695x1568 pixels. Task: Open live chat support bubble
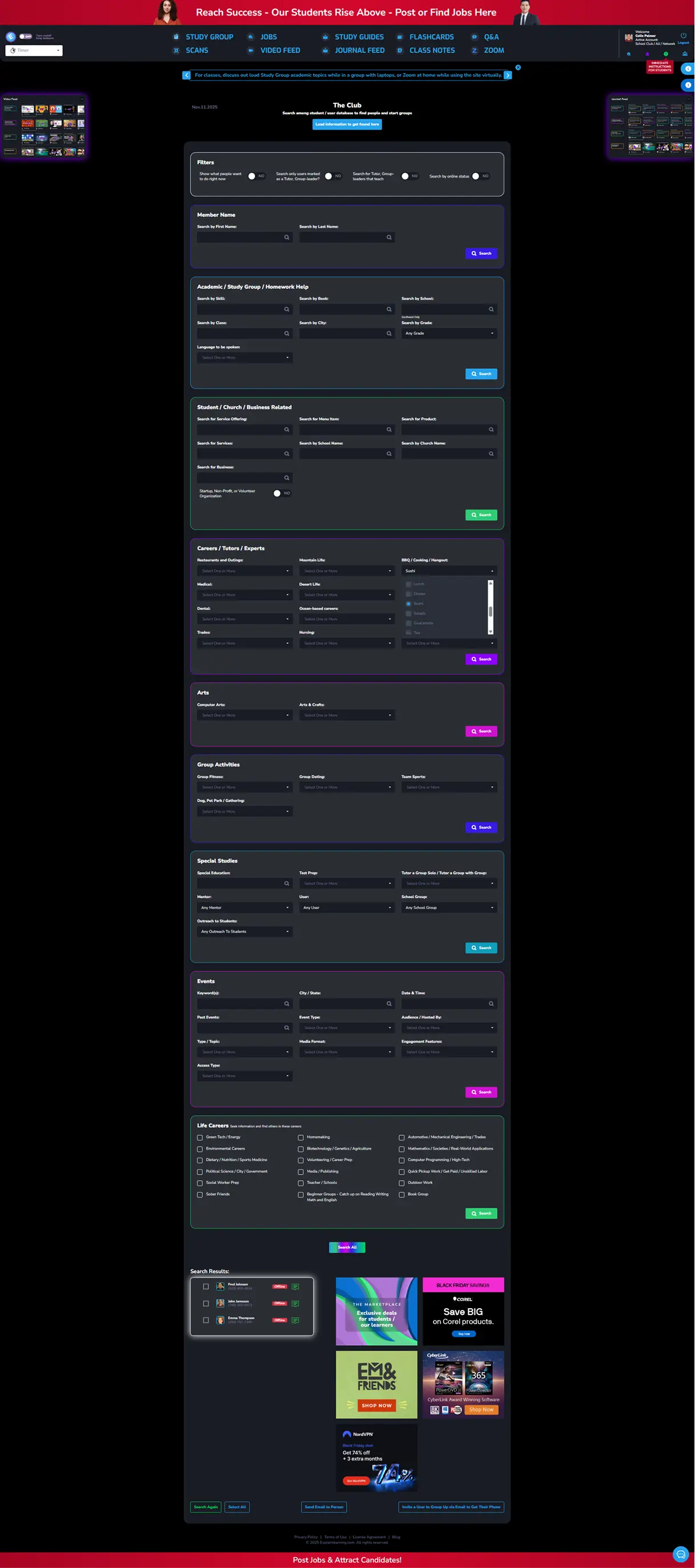tap(680, 1549)
